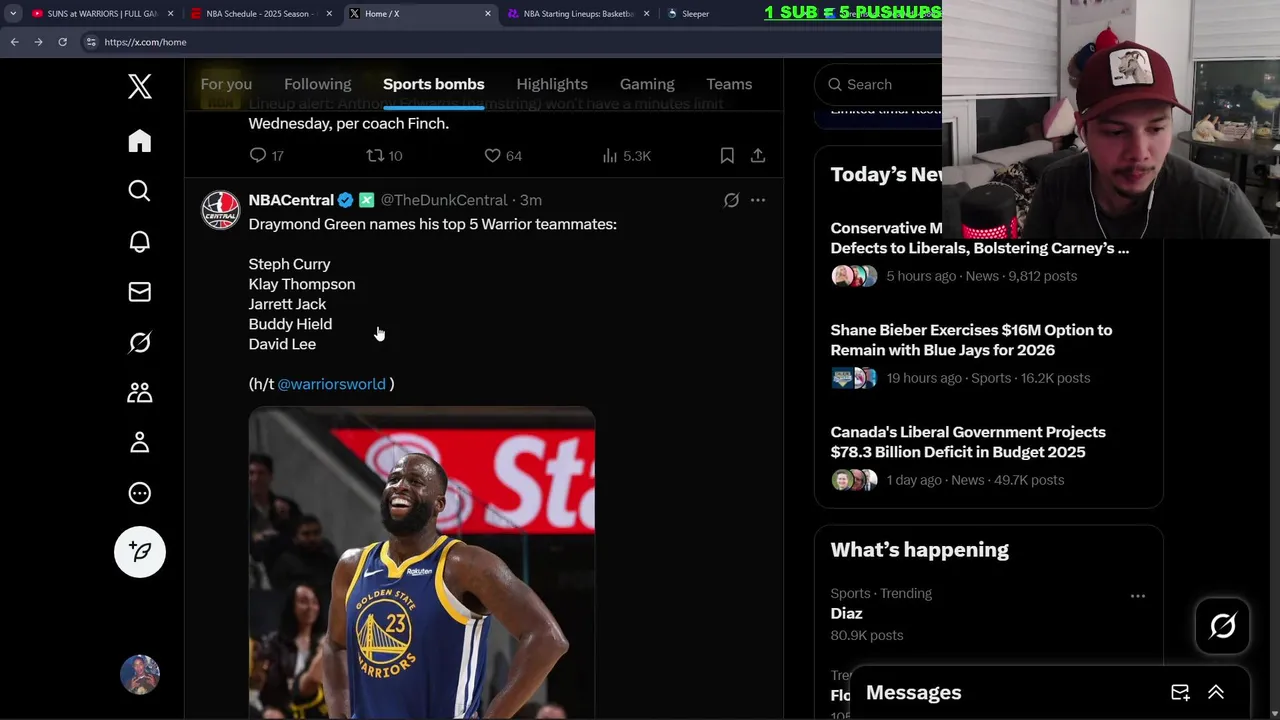Open Conservative MP defects news story

click(979, 238)
